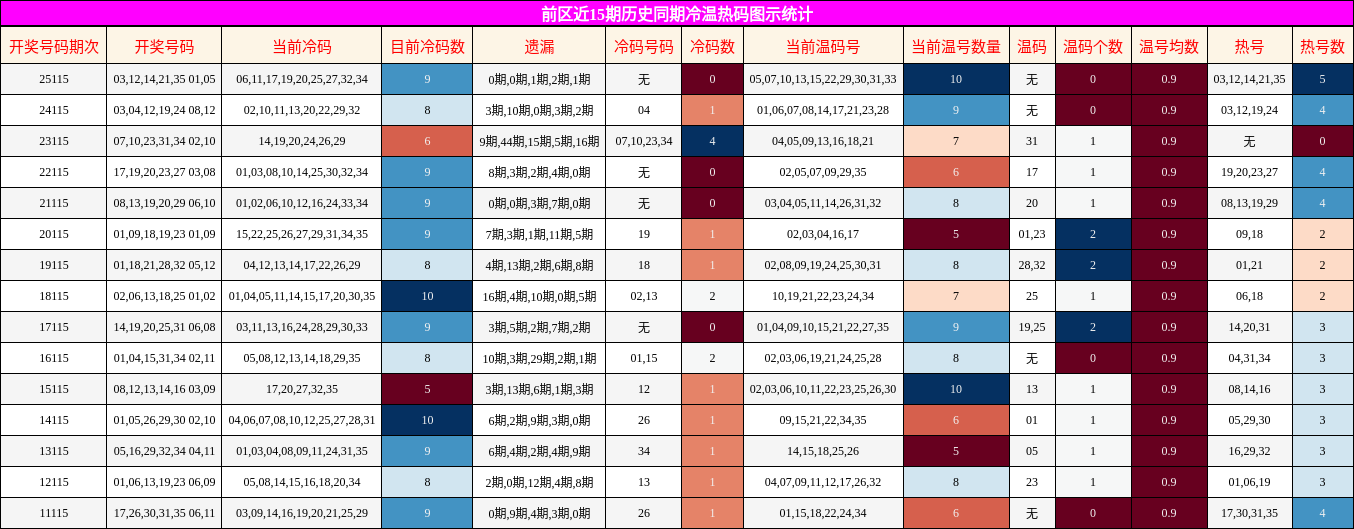Screen dimensions: 1354x529
Task: Select the 当前冷码 column header
Action: click(302, 46)
